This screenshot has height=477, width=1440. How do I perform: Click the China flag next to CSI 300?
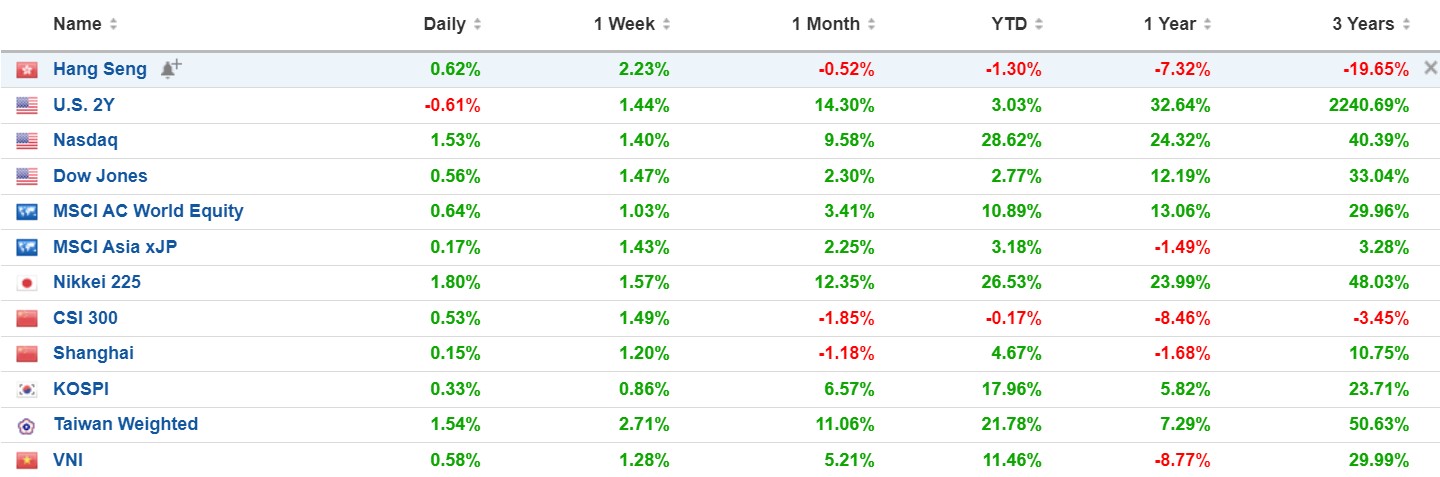(x=27, y=319)
